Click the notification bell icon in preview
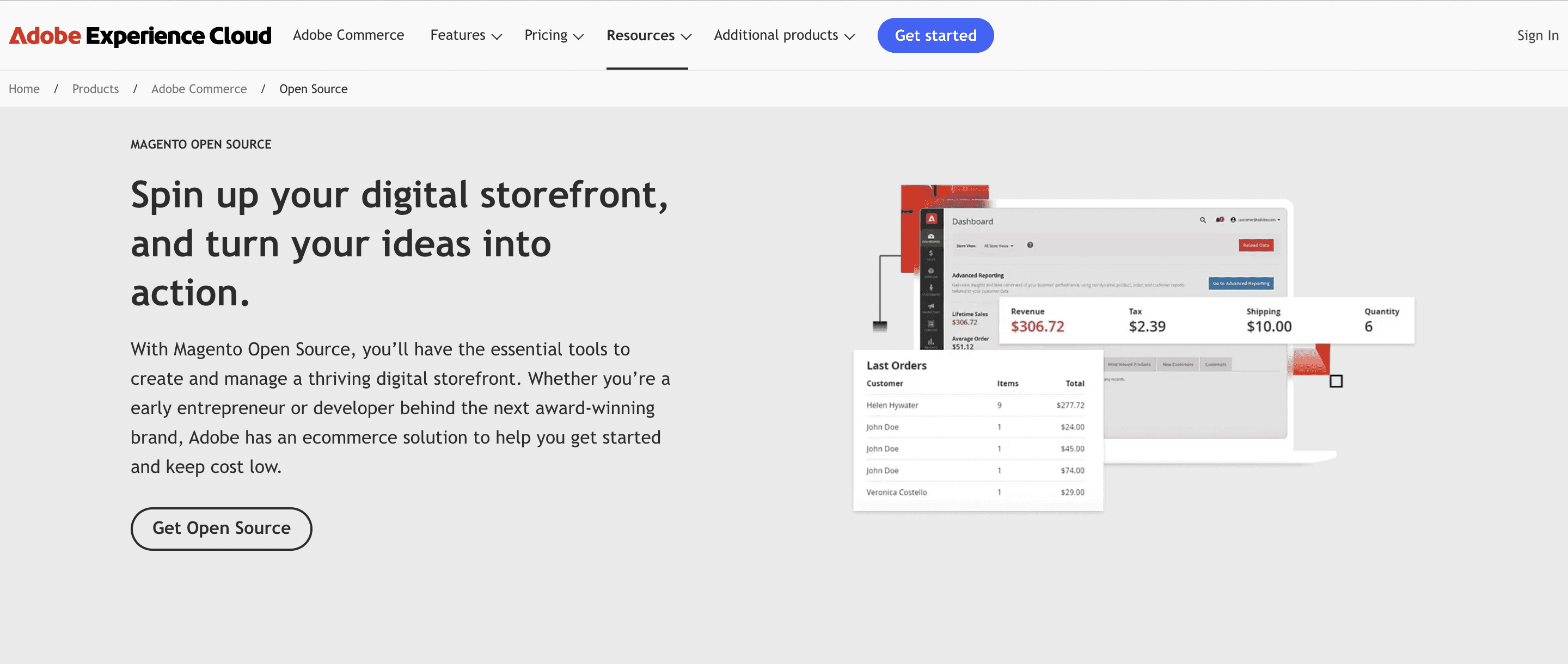The height and width of the screenshot is (664, 1568). tap(1220, 220)
